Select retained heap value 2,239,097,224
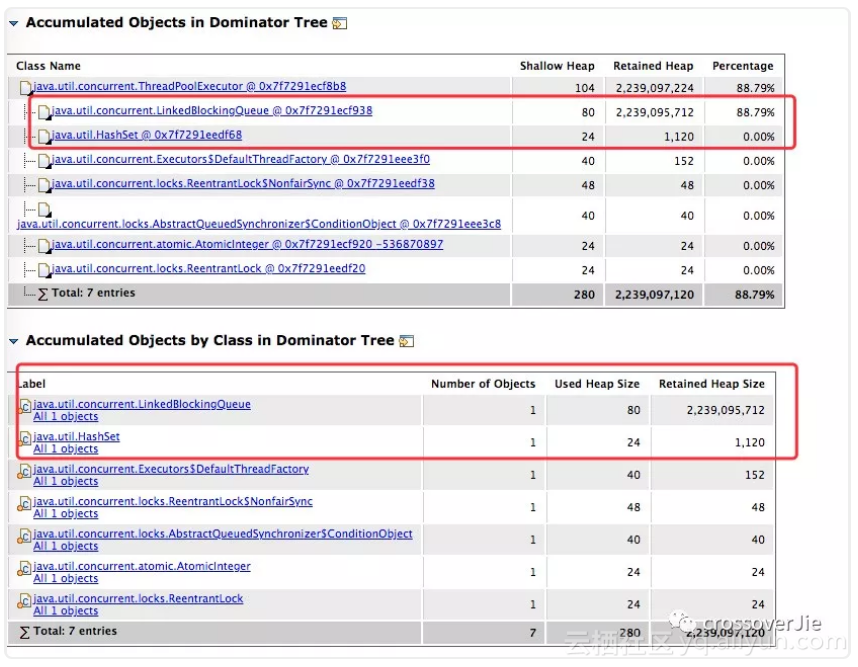 [x=654, y=88]
